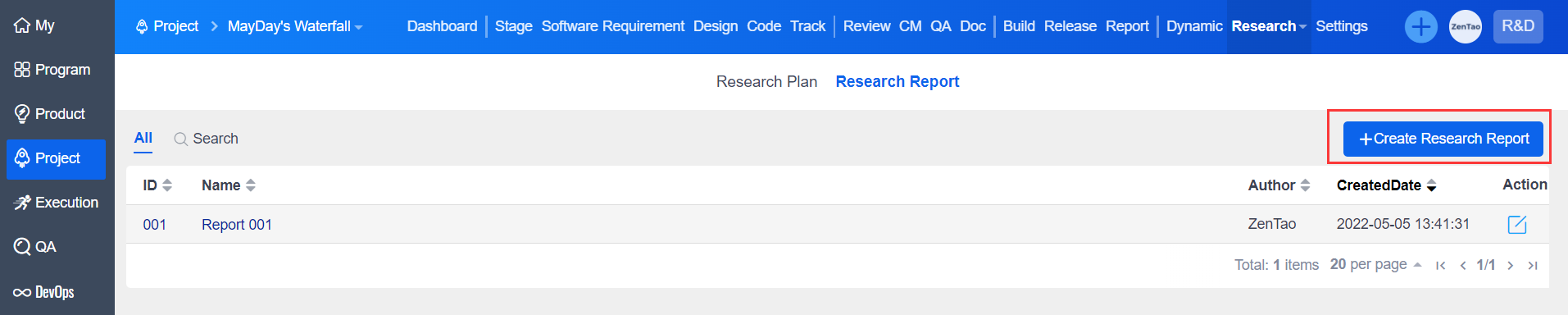The height and width of the screenshot is (315, 1568).
Task: Sort the list by Author column
Action: click(x=1279, y=185)
